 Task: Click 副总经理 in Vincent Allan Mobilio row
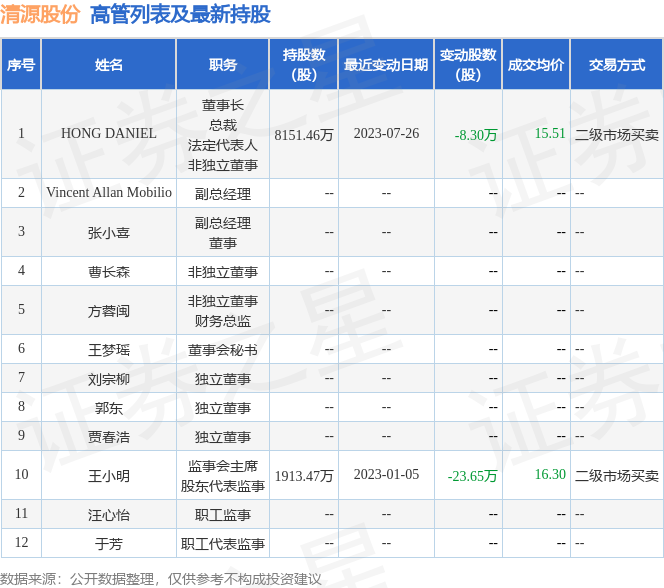[x=223, y=194]
